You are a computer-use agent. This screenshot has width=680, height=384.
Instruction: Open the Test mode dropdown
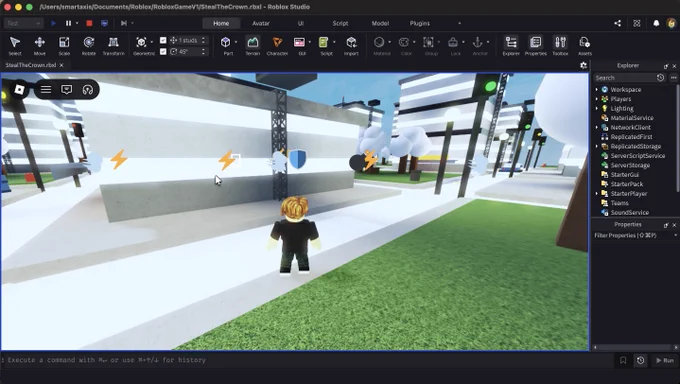pyautogui.click(x=23, y=23)
